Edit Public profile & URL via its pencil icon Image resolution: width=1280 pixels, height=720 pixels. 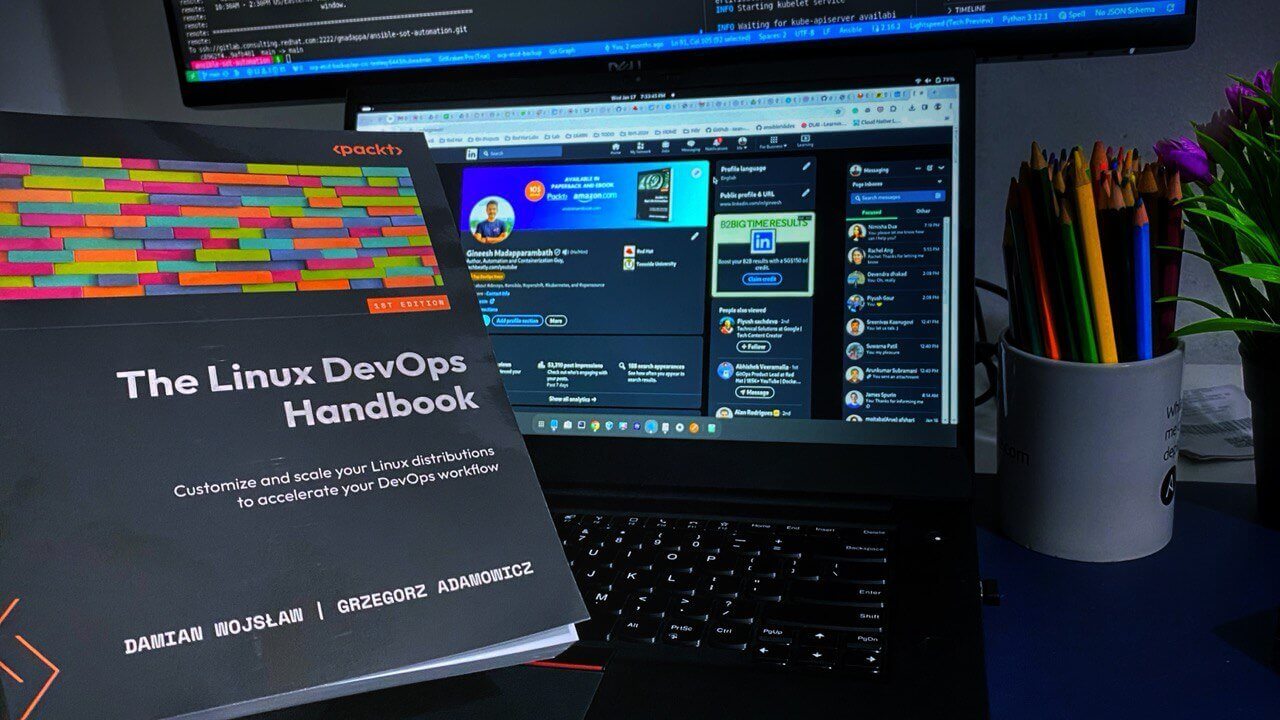pos(804,193)
